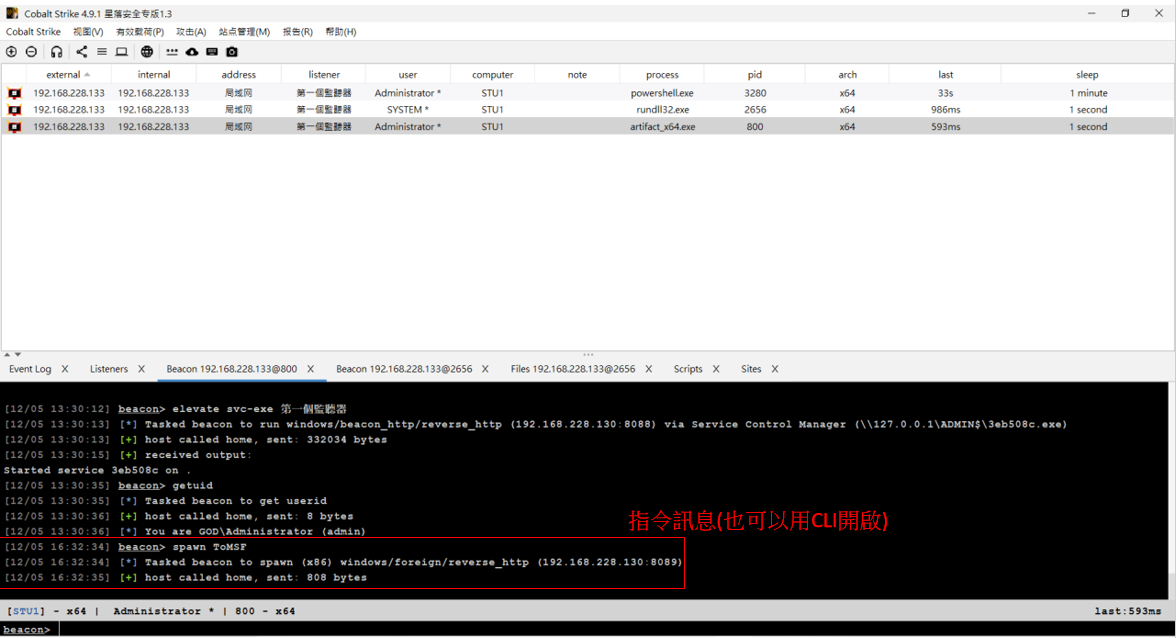The width and height of the screenshot is (1176, 638).
Task: Click the screenshots camera toolbar icon
Action: pos(232,52)
